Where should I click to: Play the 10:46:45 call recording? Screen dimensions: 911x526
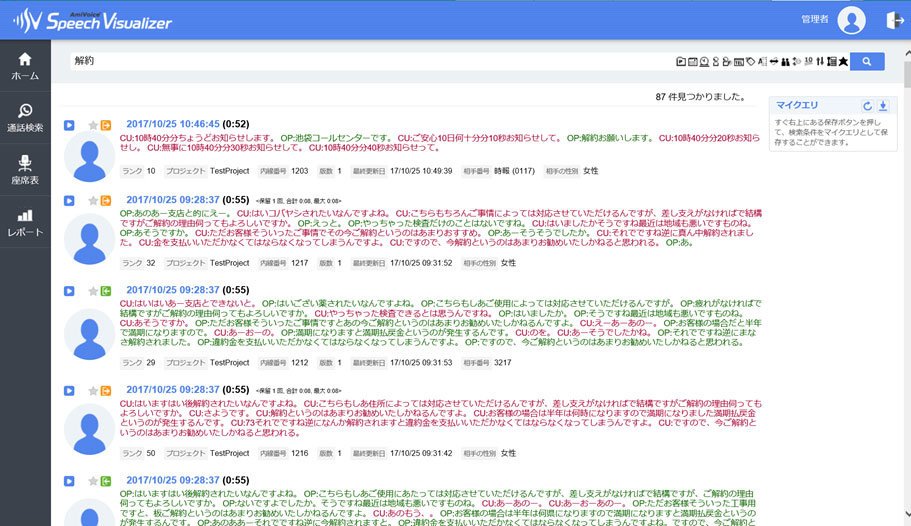[69, 125]
